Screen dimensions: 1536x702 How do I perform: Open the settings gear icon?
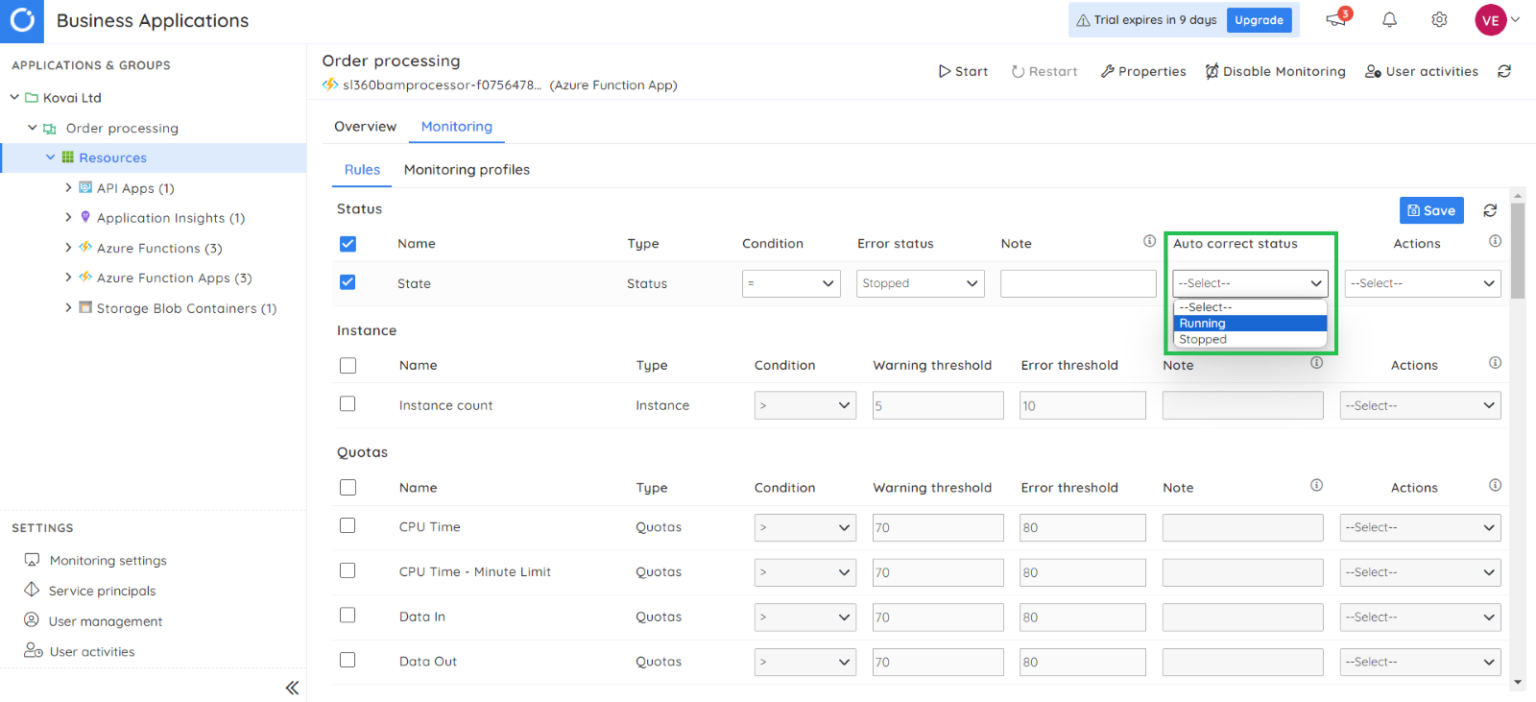point(1438,20)
